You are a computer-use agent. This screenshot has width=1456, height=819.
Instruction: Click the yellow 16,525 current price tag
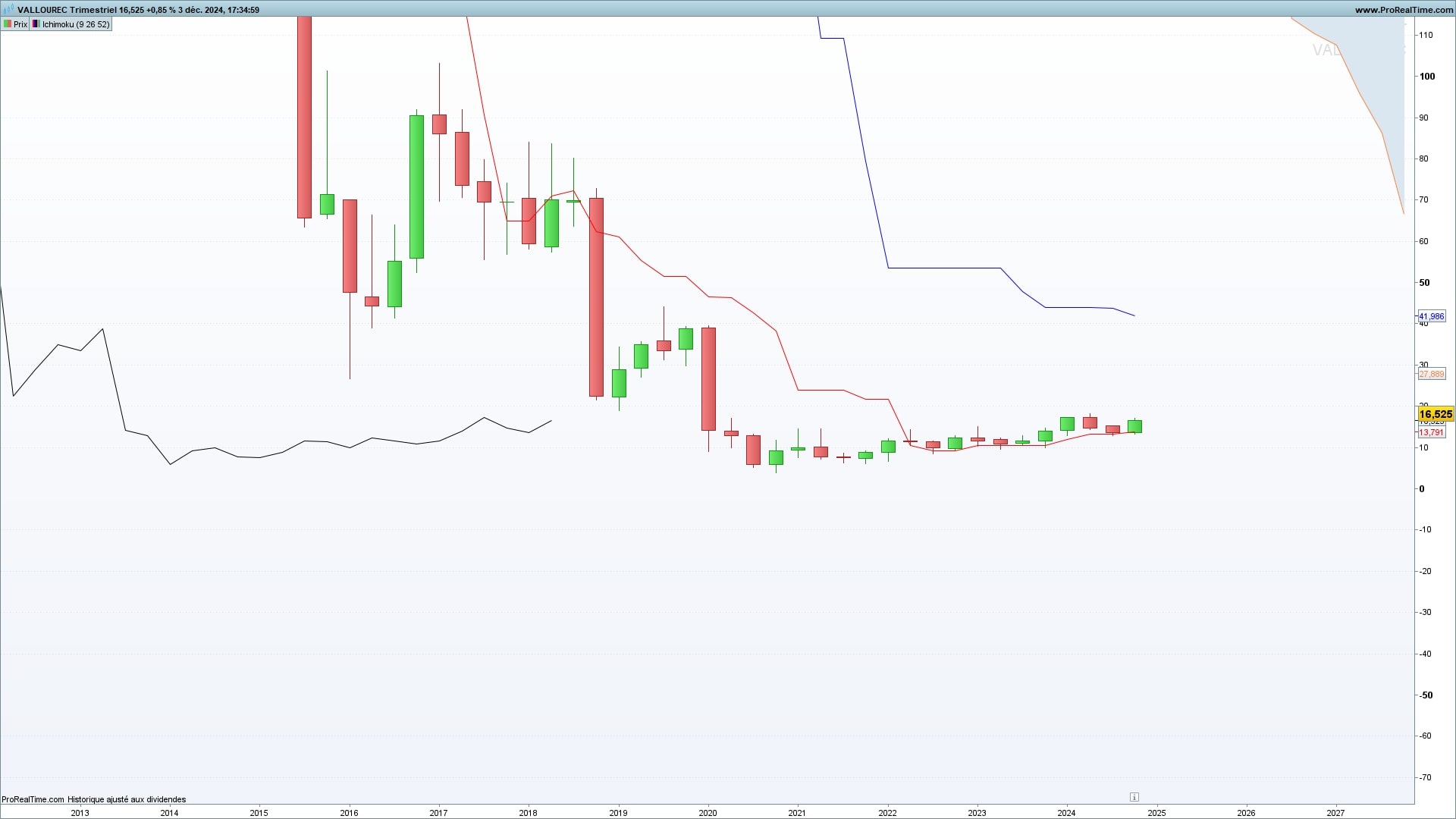(1435, 414)
